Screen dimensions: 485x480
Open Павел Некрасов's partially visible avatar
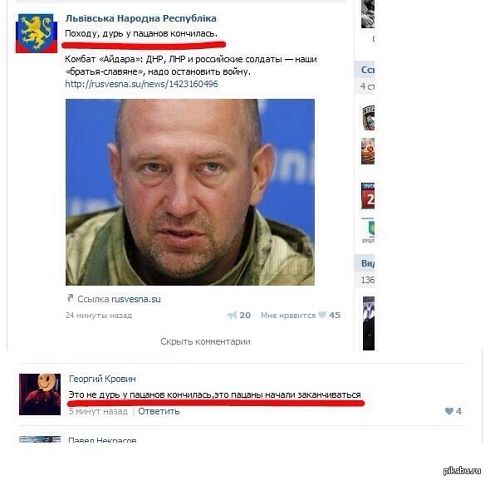click(40, 439)
